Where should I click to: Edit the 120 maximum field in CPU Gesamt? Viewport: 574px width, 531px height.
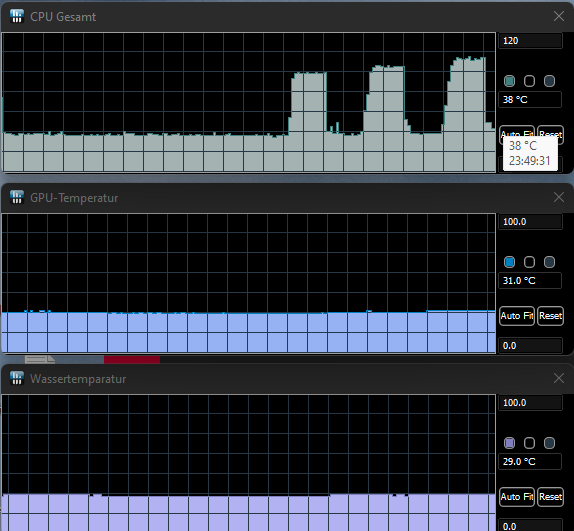pyautogui.click(x=530, y=41)
